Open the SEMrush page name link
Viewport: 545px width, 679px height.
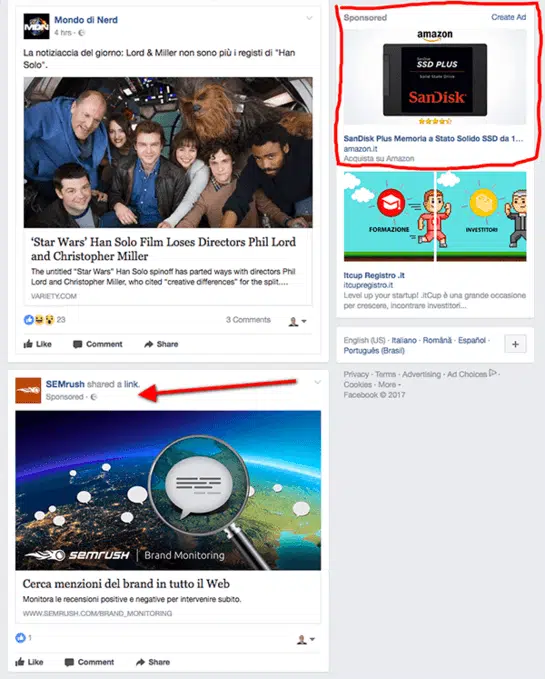click(65, 384)
